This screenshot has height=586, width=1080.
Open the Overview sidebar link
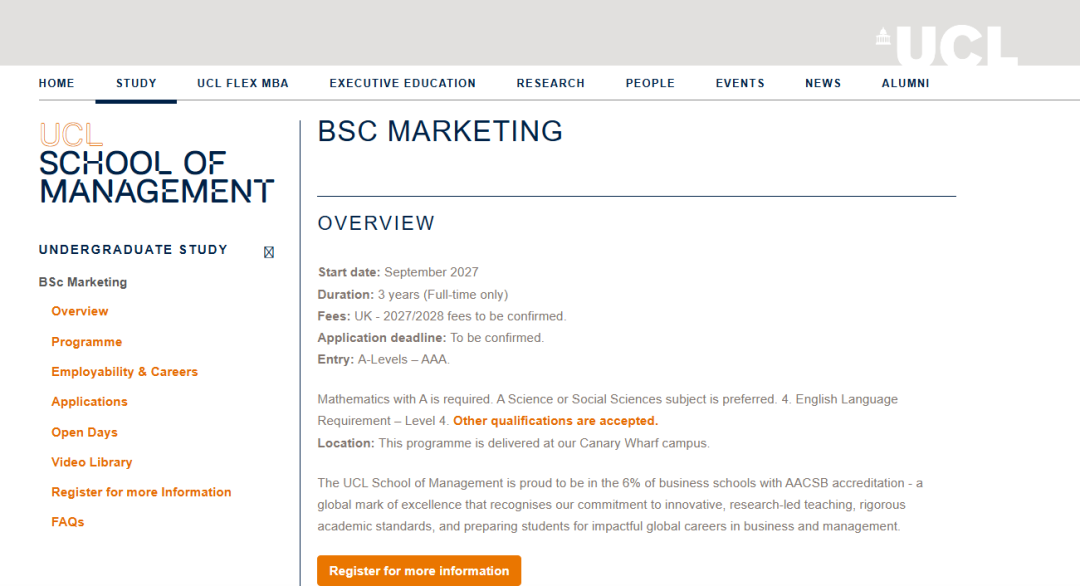(x=80, y=311)
